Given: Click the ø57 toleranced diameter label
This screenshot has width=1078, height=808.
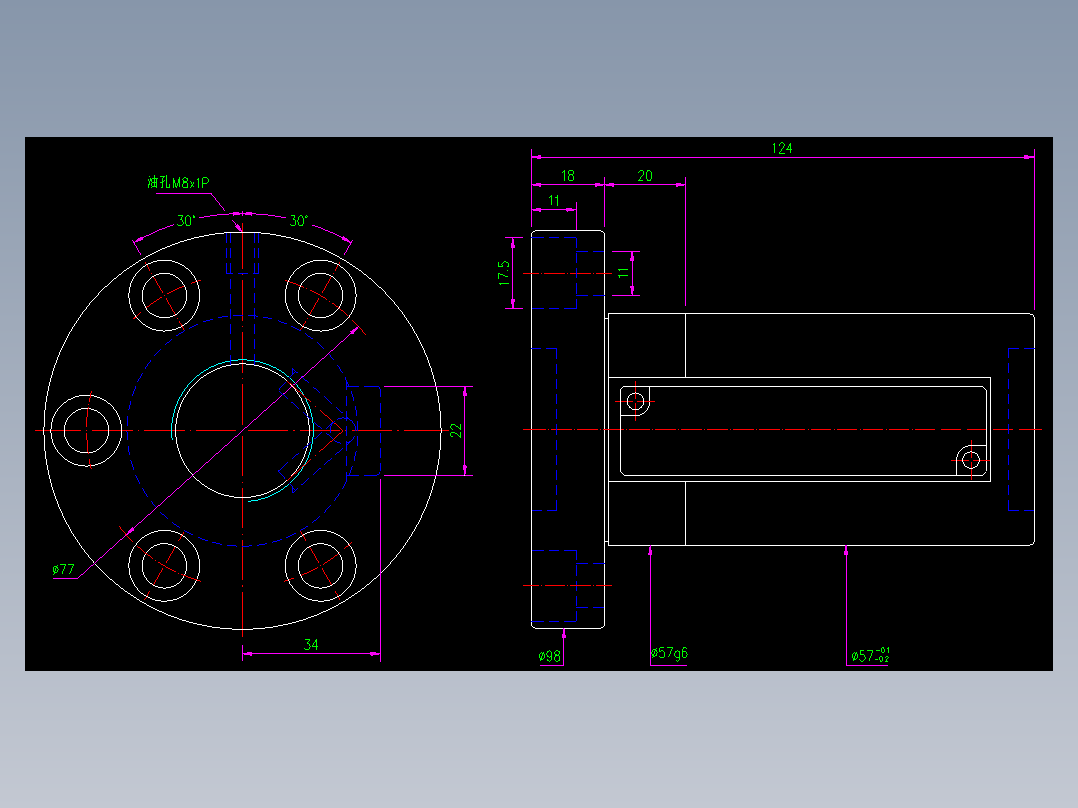Looking at the screenshot, I should point(870,655).
